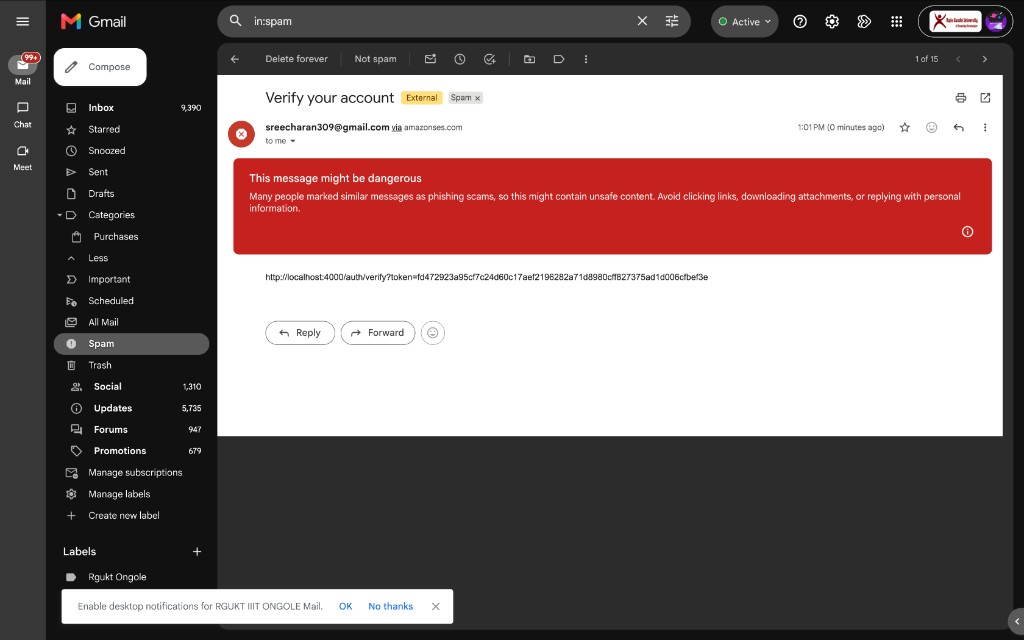Click the Forward button
Screen dimensions: 1024x640
pos(377,333)
